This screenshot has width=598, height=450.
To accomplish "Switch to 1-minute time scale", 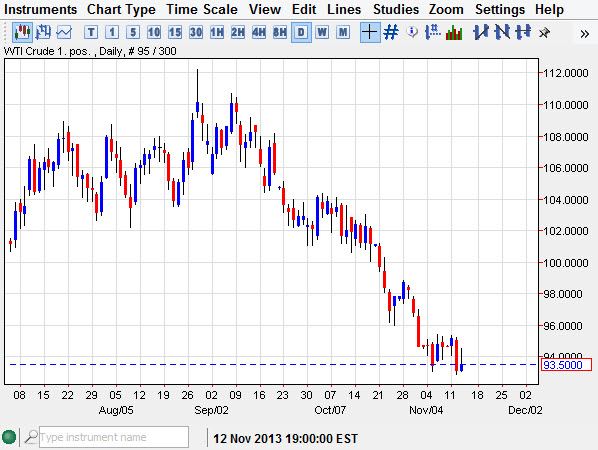I will click(112, 32).
